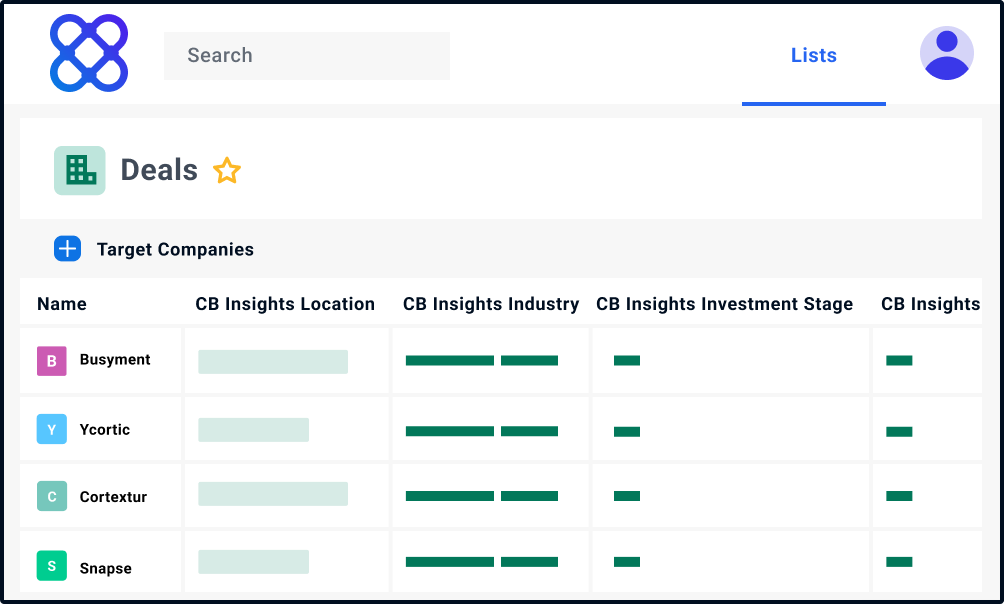Add a new Target Companies entry
This screenshot has height=604, width=1004.
(67, 249)
